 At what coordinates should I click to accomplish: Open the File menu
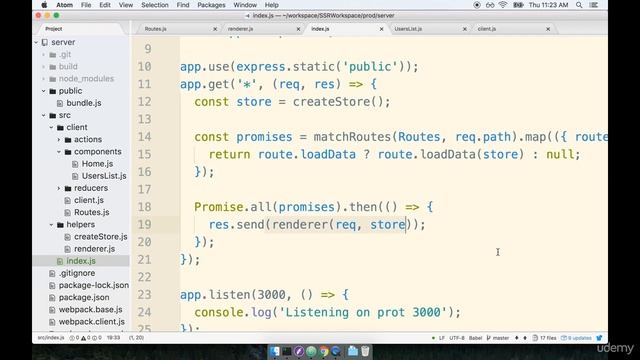click(x=86, y=5)
